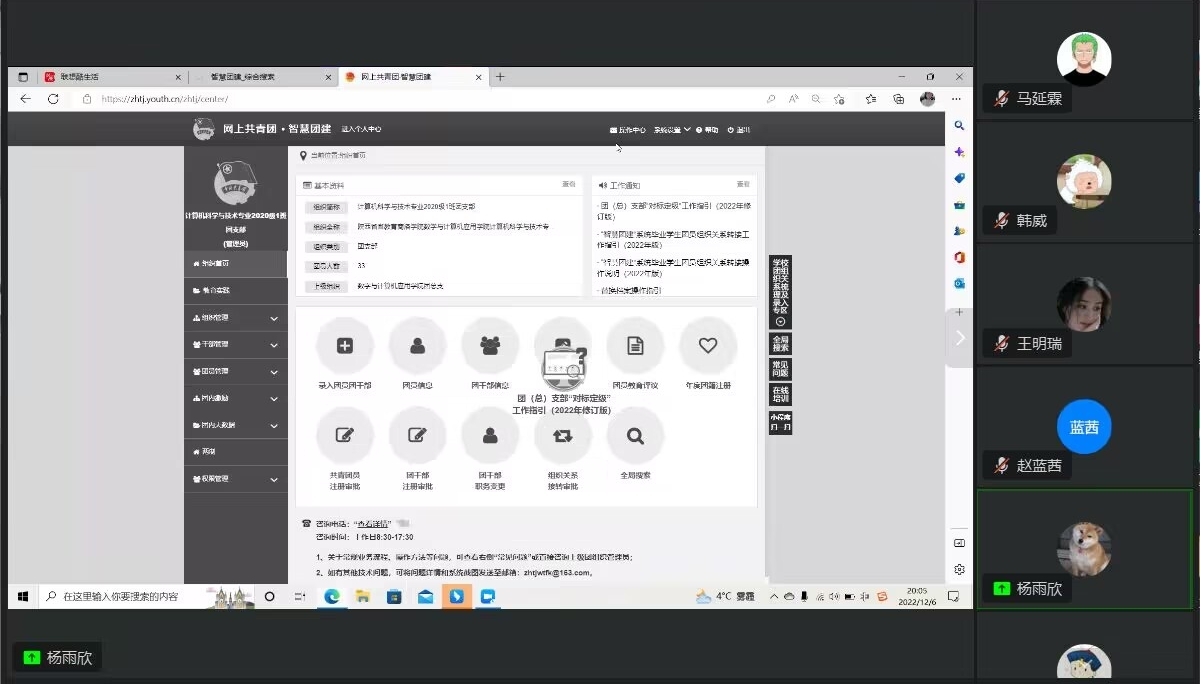Screen dimensions: 1201x684
Task: Open the 全局搜索 magnifier icon
Action: (x=635, y=436)
